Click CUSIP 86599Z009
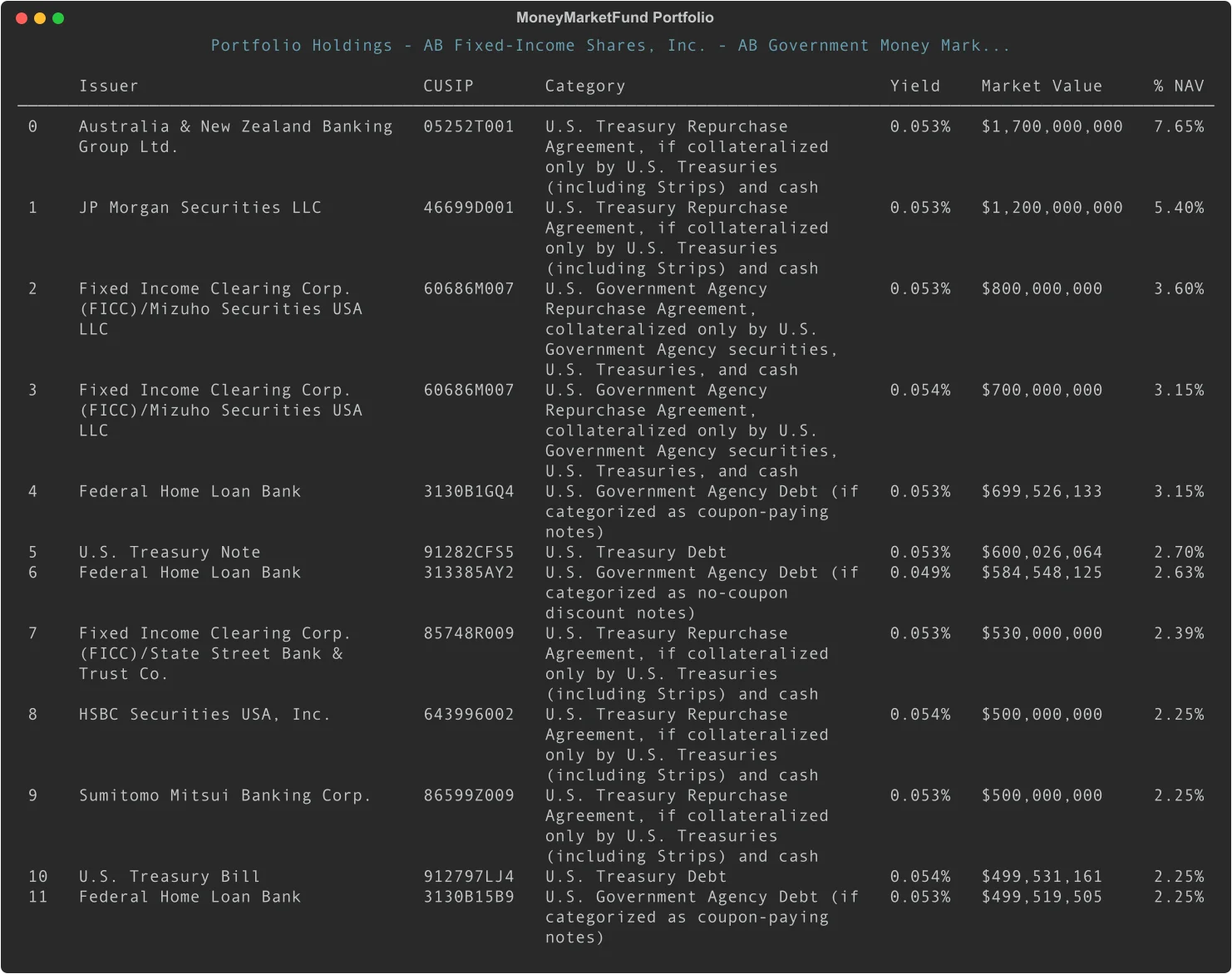 coord(469,795)
